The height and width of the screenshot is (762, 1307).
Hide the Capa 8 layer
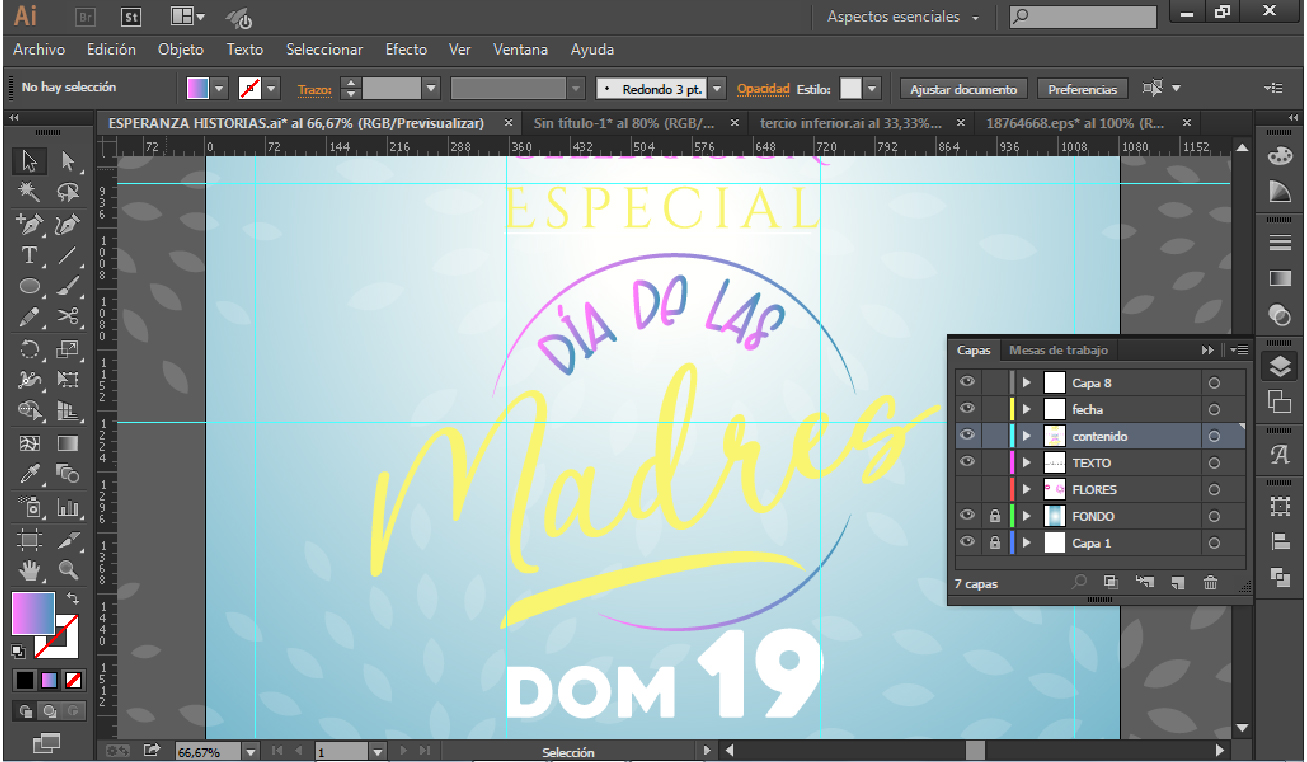tap(967, 382)
